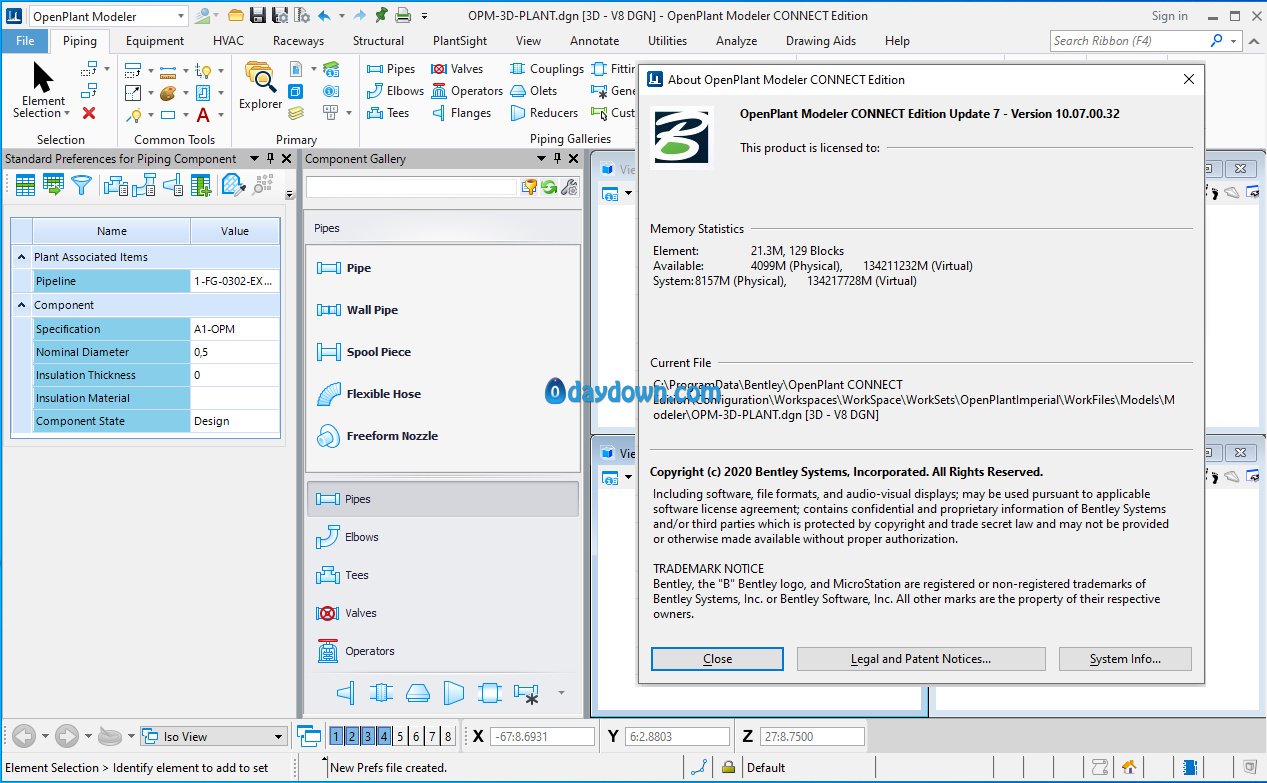
Task: Open the Standard Preferences panel menu arrow
Action: pyautogui.click(x=254, y=158)
